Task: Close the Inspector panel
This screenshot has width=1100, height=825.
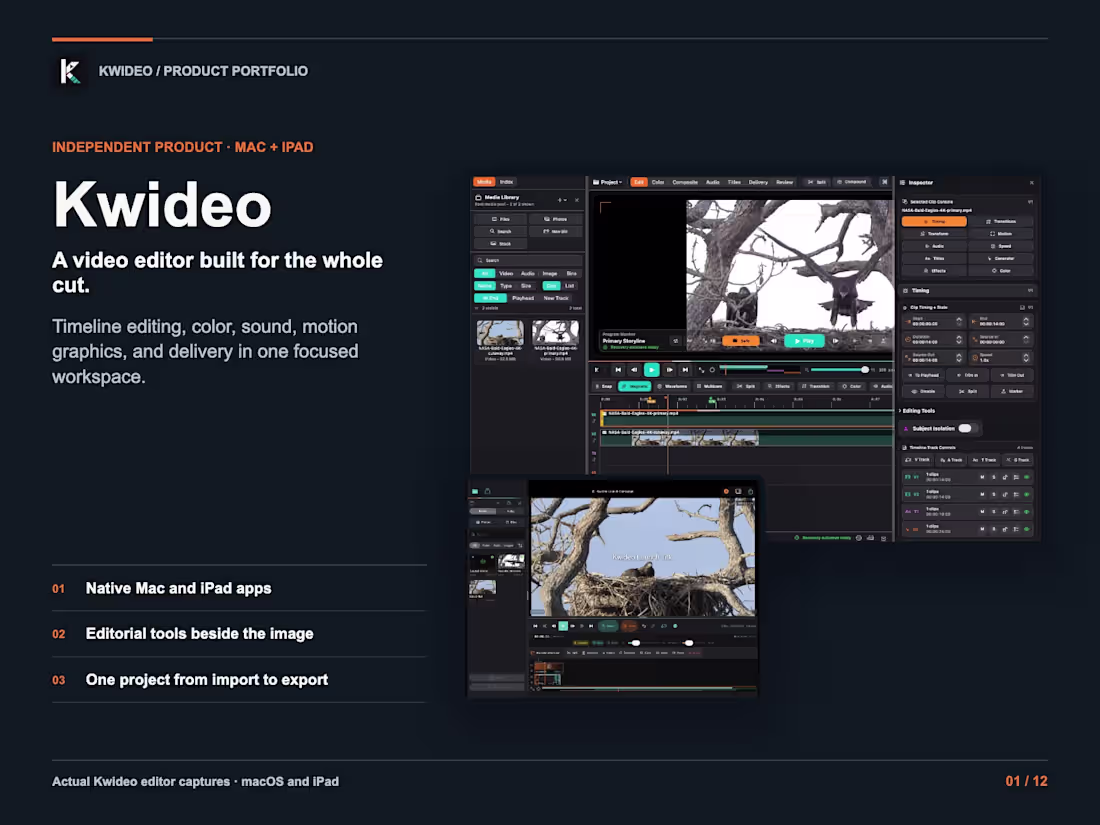Action: click(1031, 182)
